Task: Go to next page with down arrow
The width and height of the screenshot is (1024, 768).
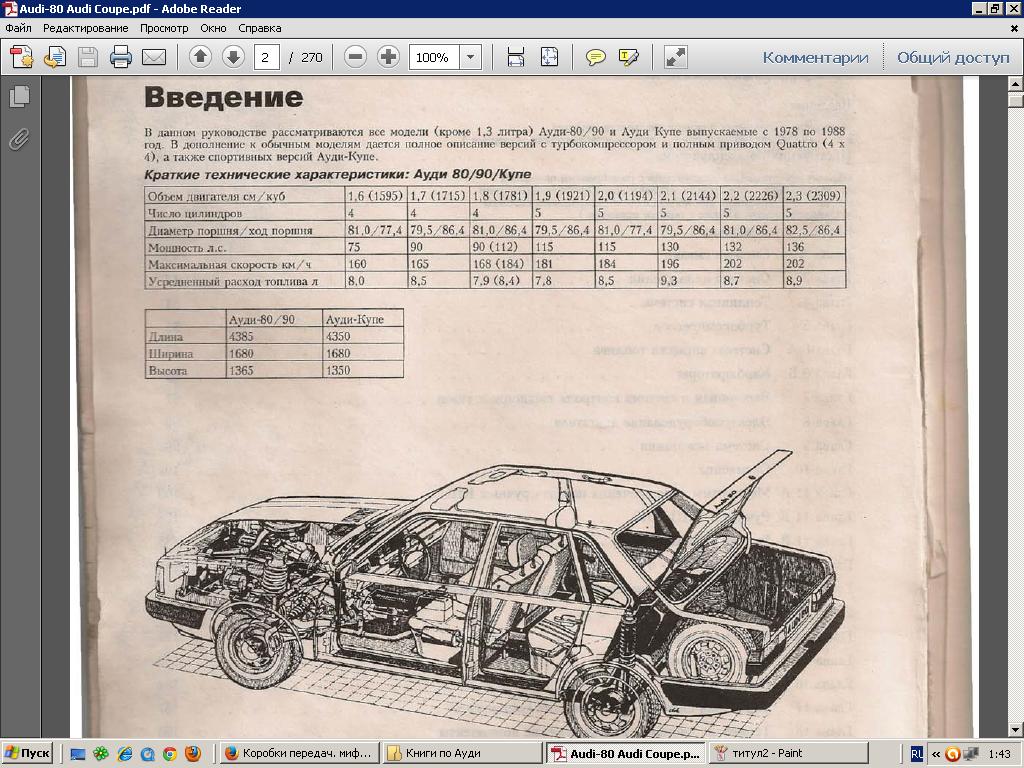Action: coord(233,57)
